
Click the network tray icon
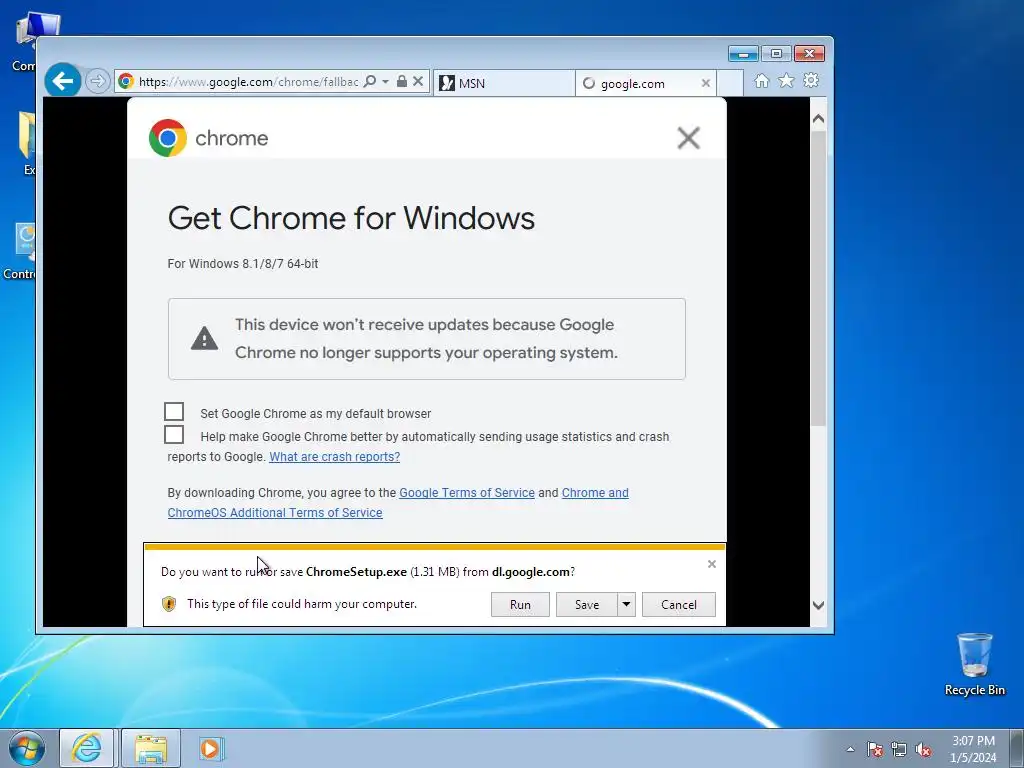(899, 749)
